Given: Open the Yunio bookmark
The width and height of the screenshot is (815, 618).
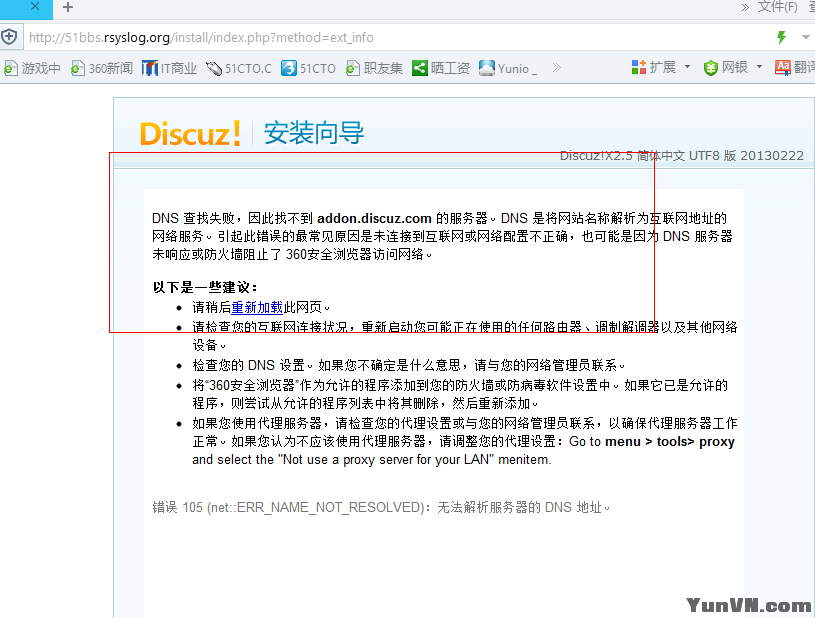Looking at the screenshot, I should click(x=508, y=68).
